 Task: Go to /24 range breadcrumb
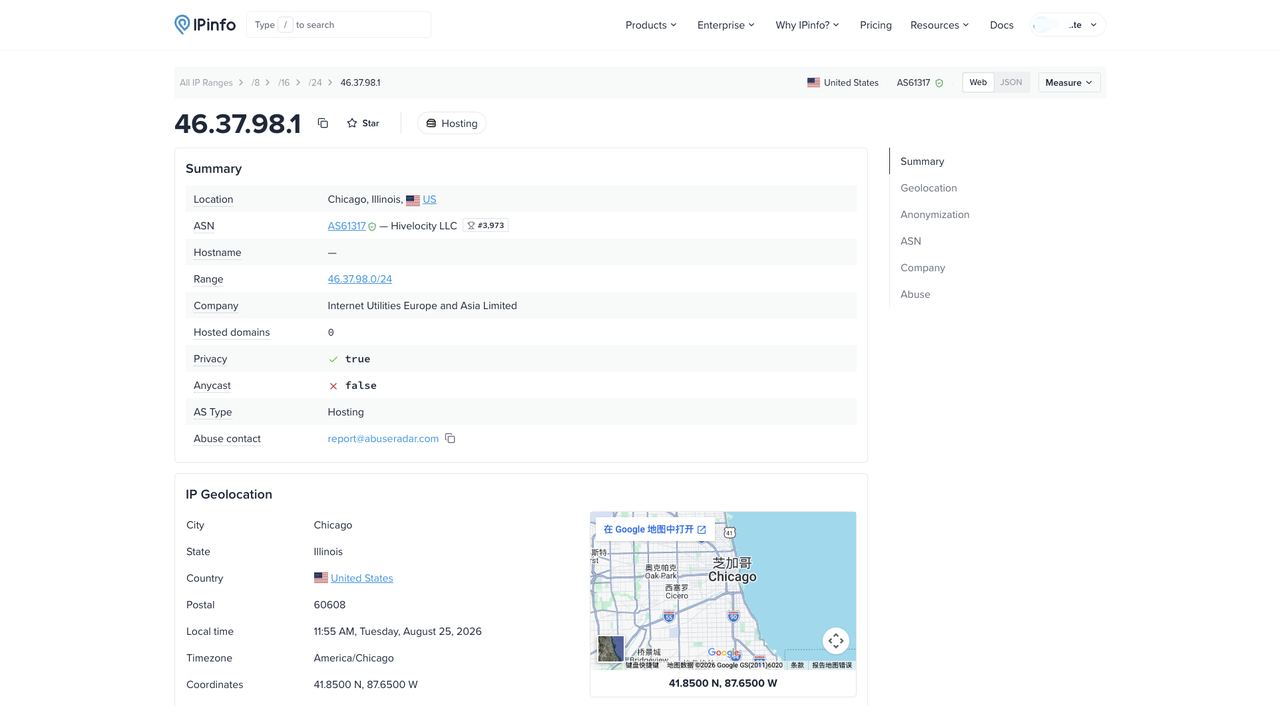(315, 83)
